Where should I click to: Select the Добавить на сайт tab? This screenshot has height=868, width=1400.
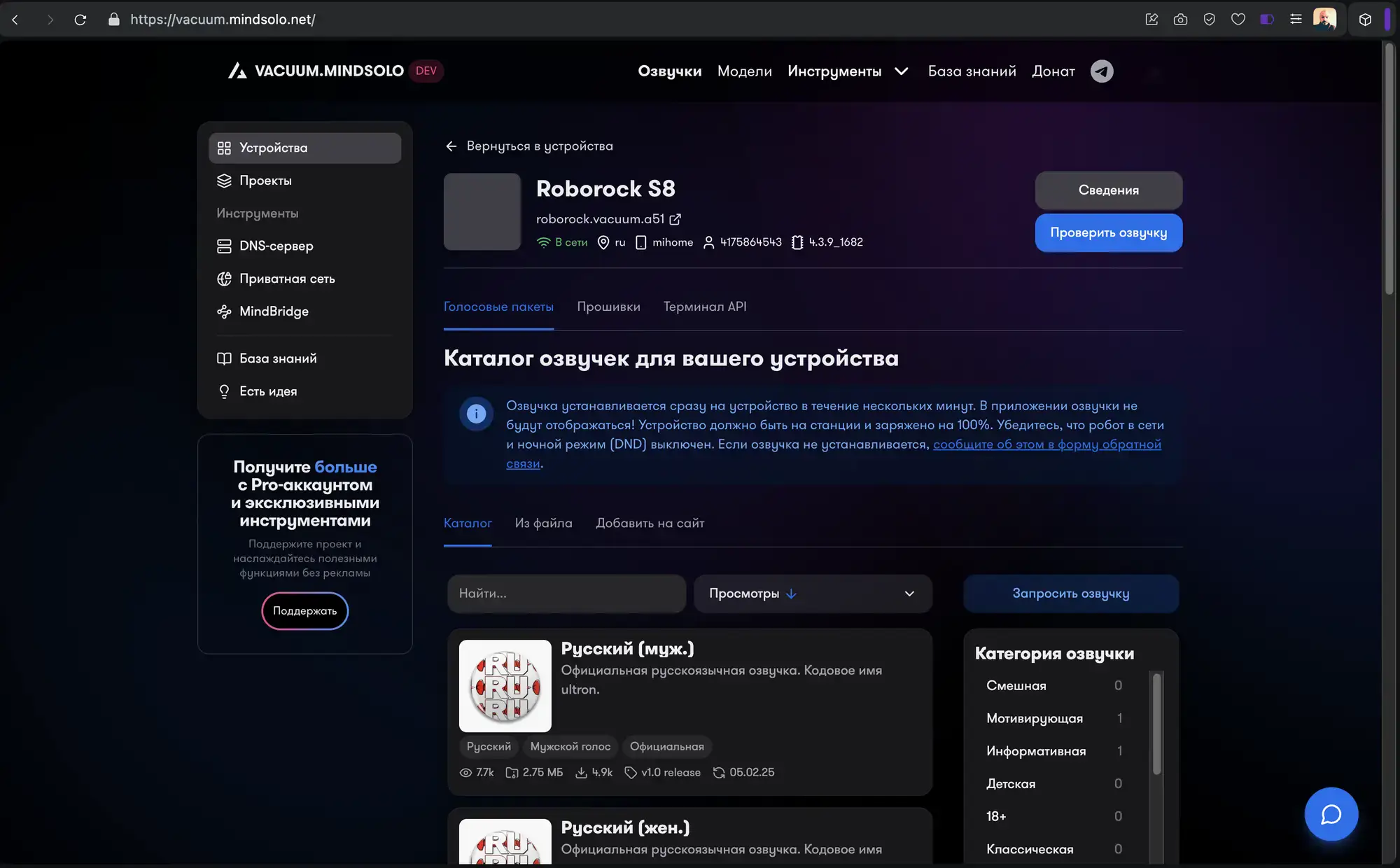[x=650, y=523]
